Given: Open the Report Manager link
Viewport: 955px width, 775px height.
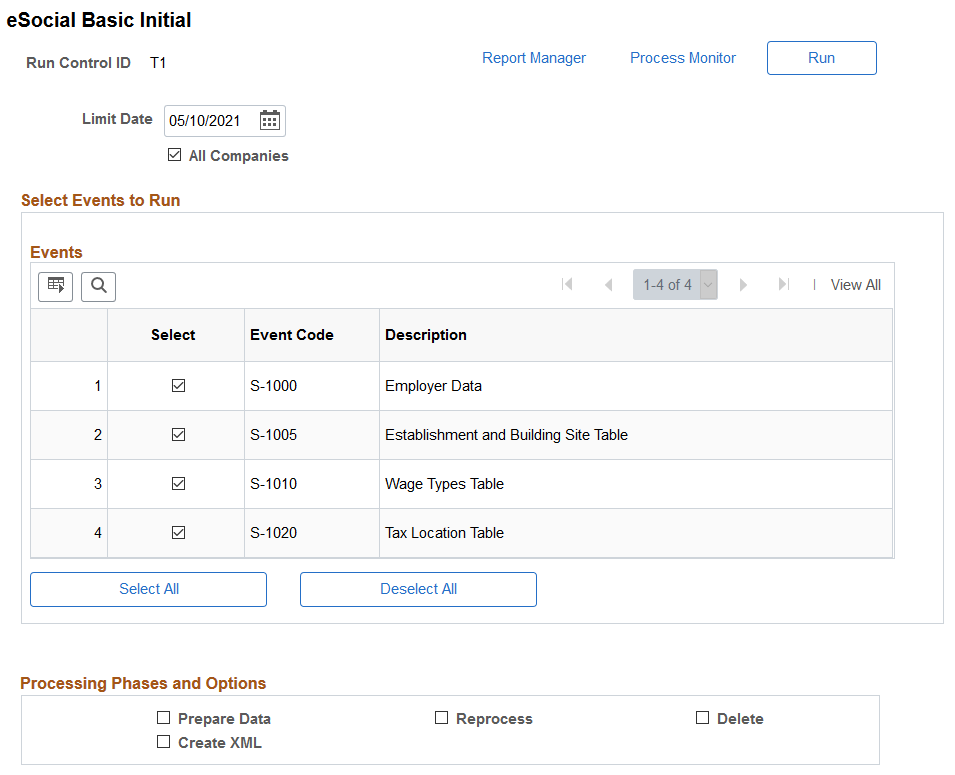Looking at the screenshot, I should [534, 58].
